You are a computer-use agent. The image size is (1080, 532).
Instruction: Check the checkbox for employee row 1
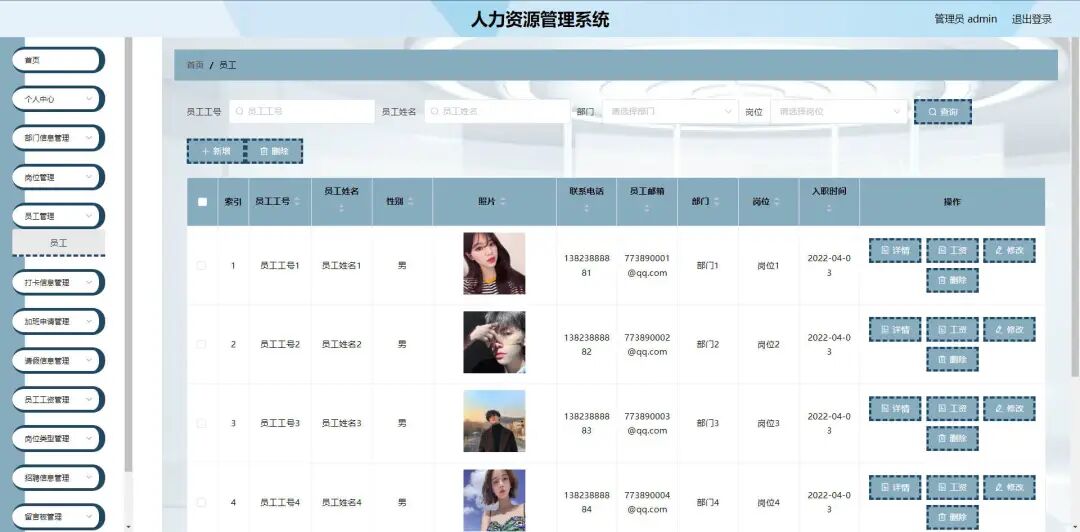click(x=201, y=265)
